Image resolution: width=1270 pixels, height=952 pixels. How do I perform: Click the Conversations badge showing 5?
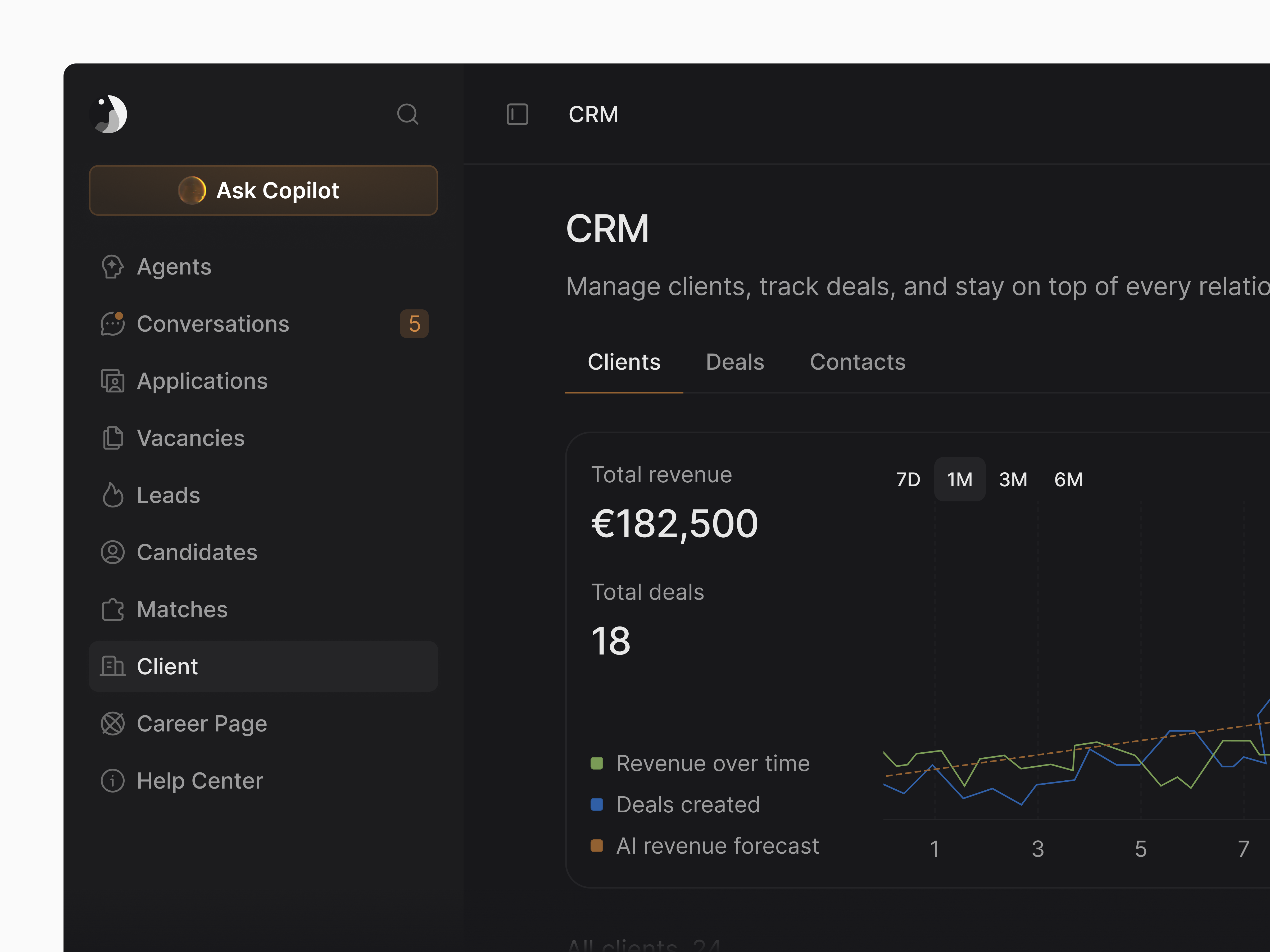tap(414, 324)
